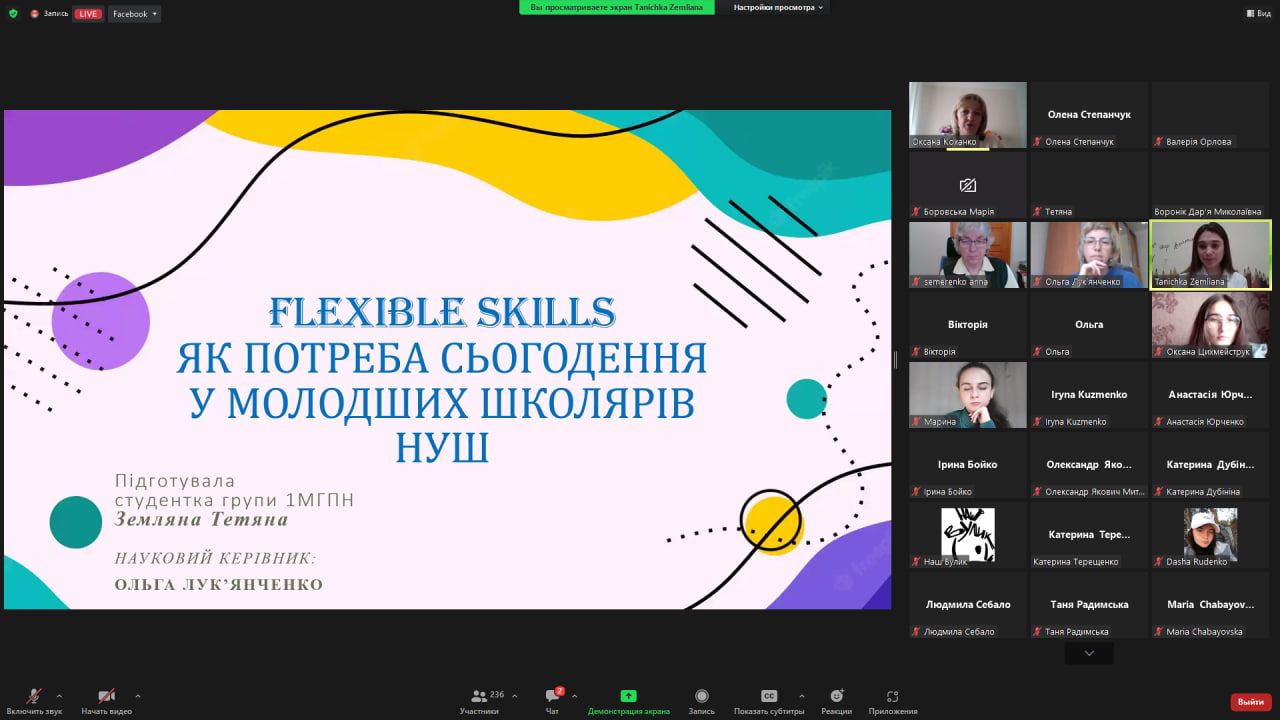Screen dimensions: 1280x720
Task: Click the Выйти button to leave
Action: pos(1249,701)
